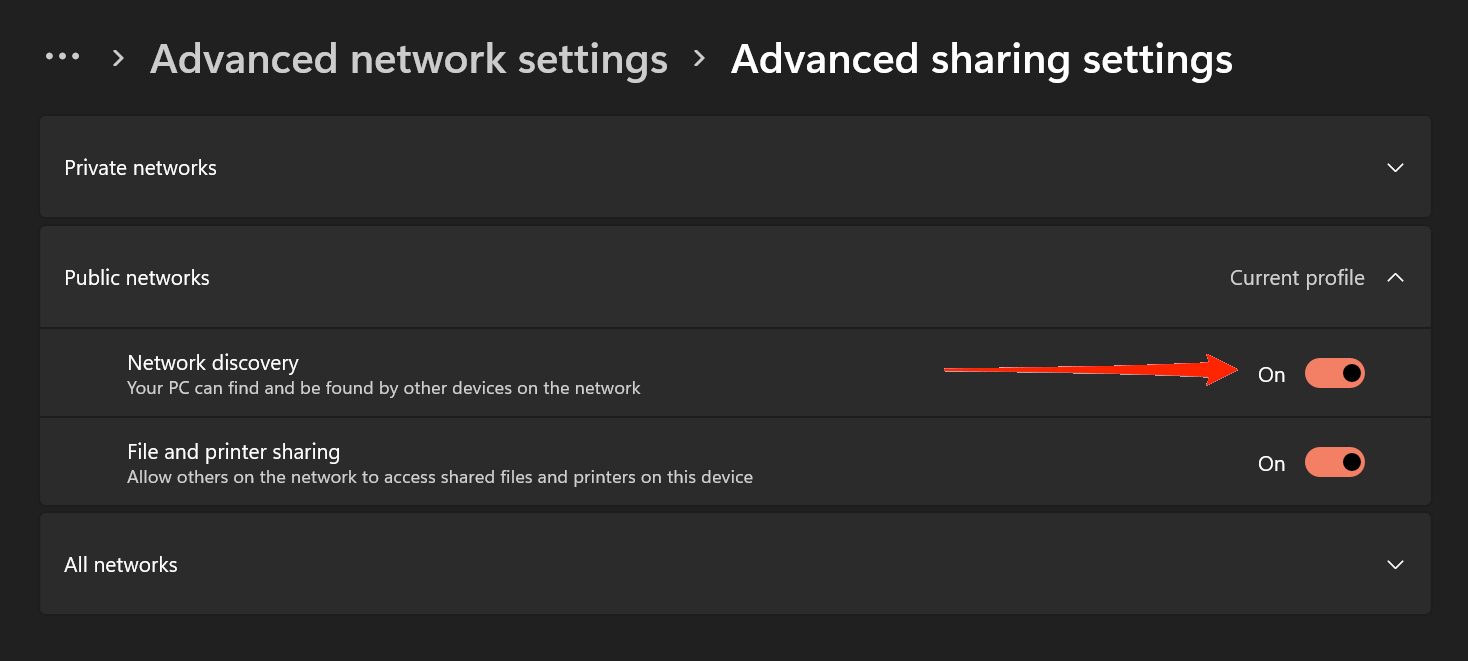Screen dimensions: 1468x661
Task: Click the breadcrumb separator arrow icon
Action: pos(117,59)
